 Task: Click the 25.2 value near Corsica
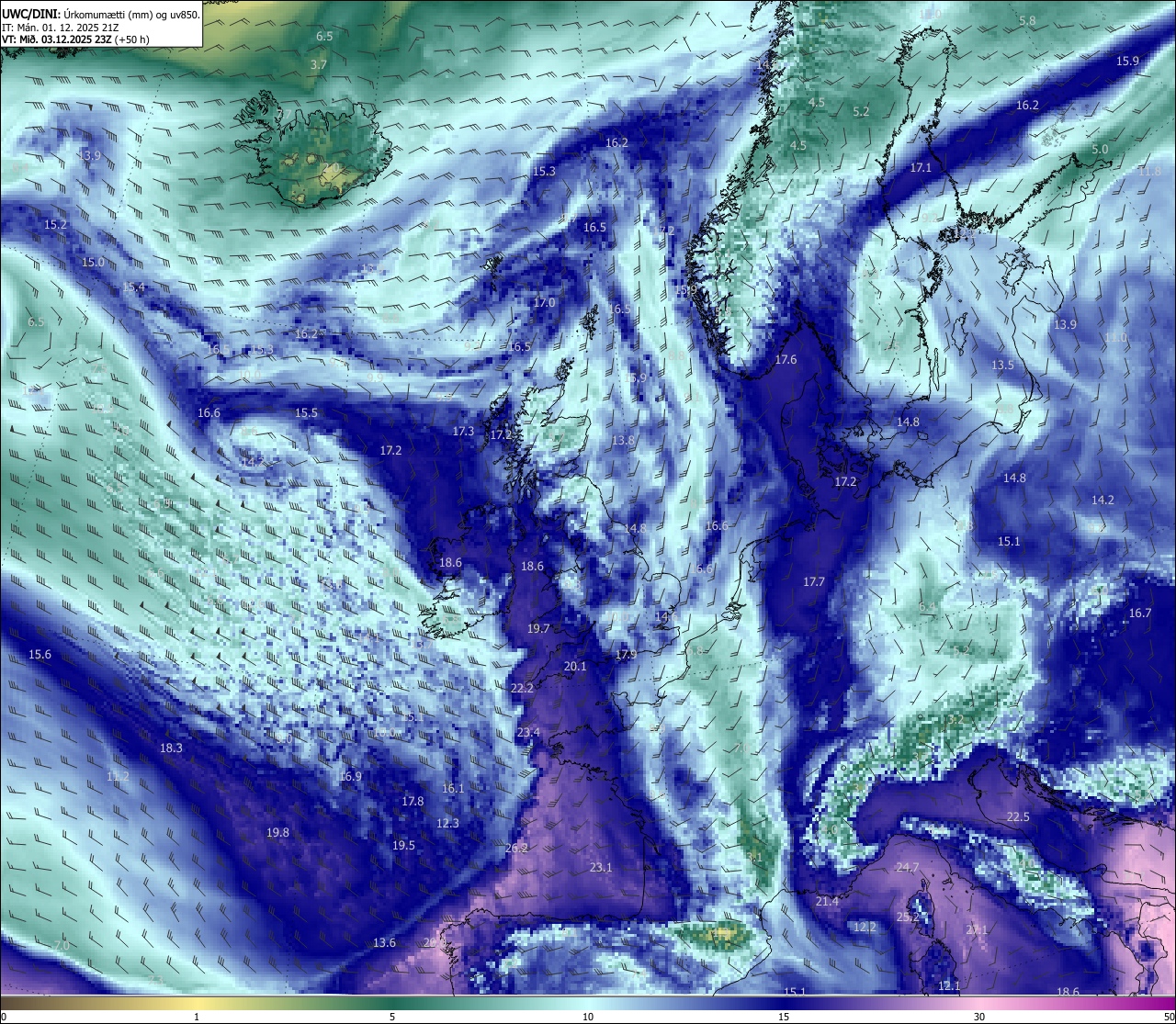908,917
